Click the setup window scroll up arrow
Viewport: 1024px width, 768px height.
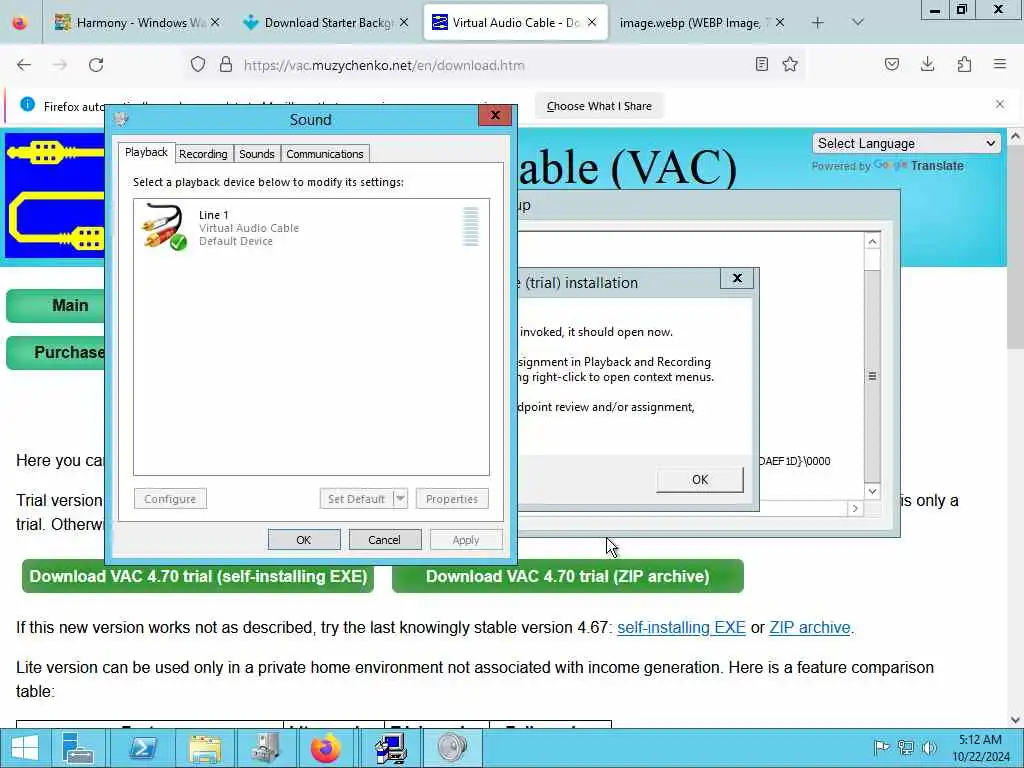(872, 242)
